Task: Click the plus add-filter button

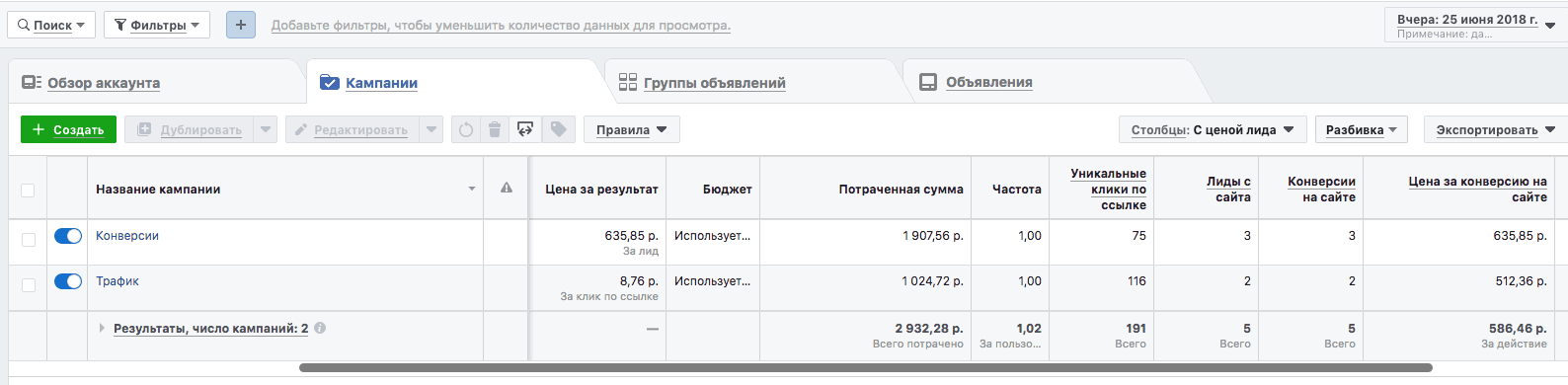Action: [x=241, y=25]
